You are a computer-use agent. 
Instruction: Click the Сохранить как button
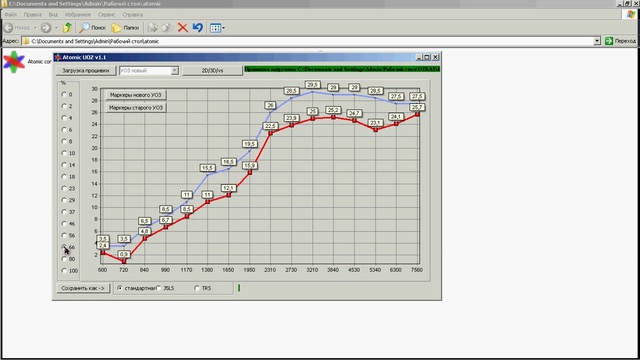tap(83, 288)
